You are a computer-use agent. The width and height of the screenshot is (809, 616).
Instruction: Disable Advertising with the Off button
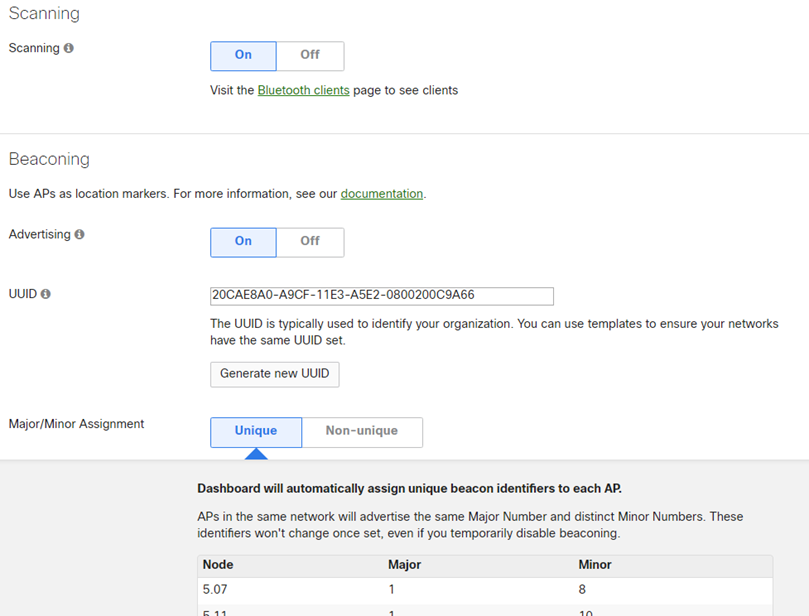310,241
